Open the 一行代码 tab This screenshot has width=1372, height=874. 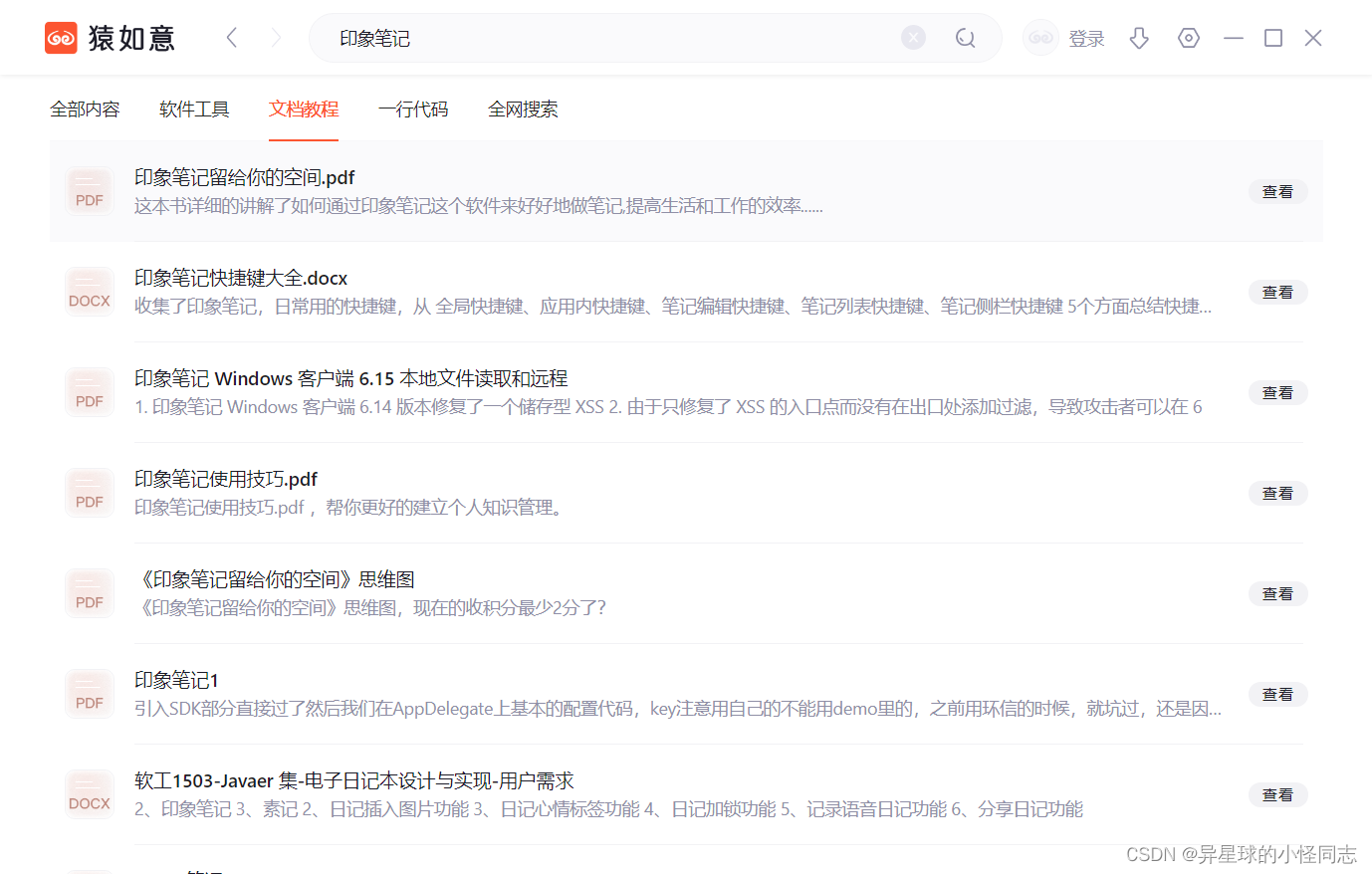tap(413, 109)
